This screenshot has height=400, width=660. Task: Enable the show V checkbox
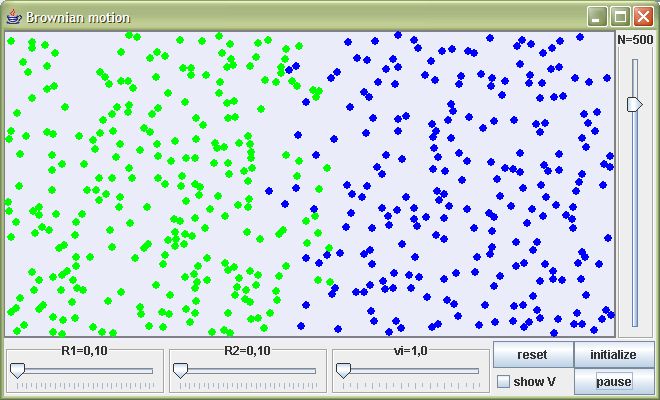[x=503, y=381]
